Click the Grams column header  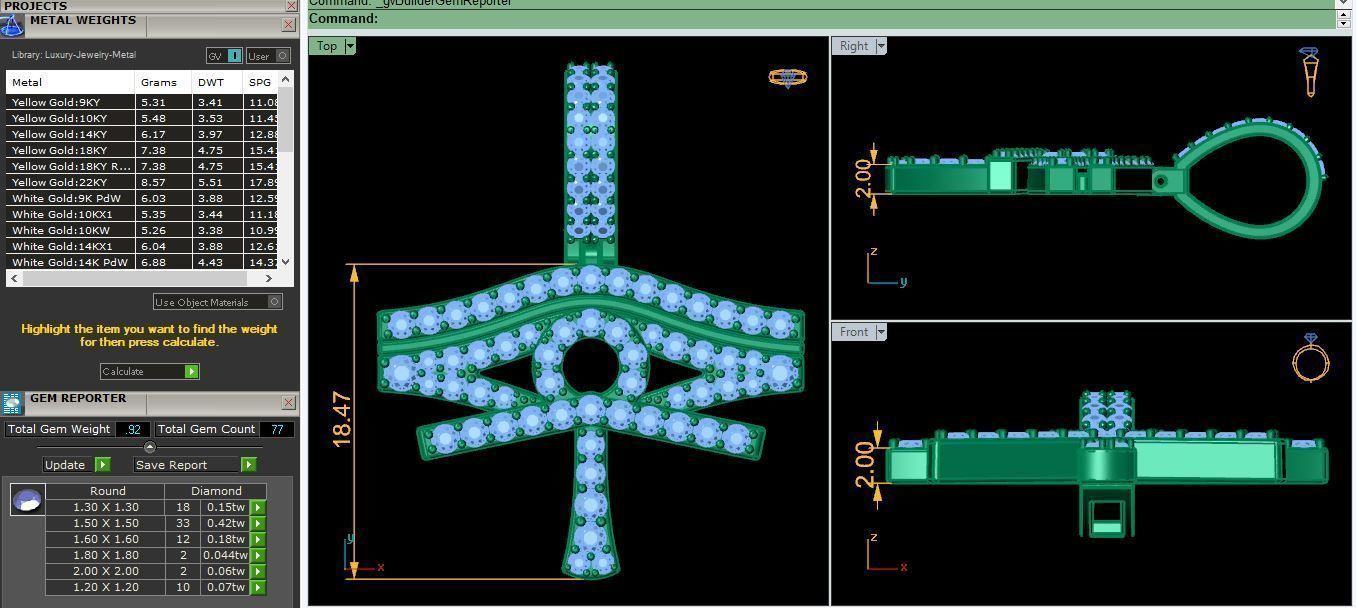[x=163, y=82]
